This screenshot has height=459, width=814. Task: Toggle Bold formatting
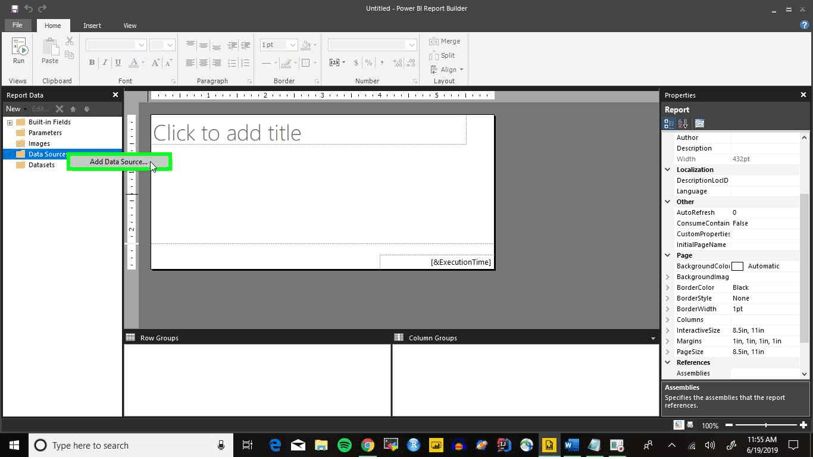pyautogui.click(x=92, y=63)
